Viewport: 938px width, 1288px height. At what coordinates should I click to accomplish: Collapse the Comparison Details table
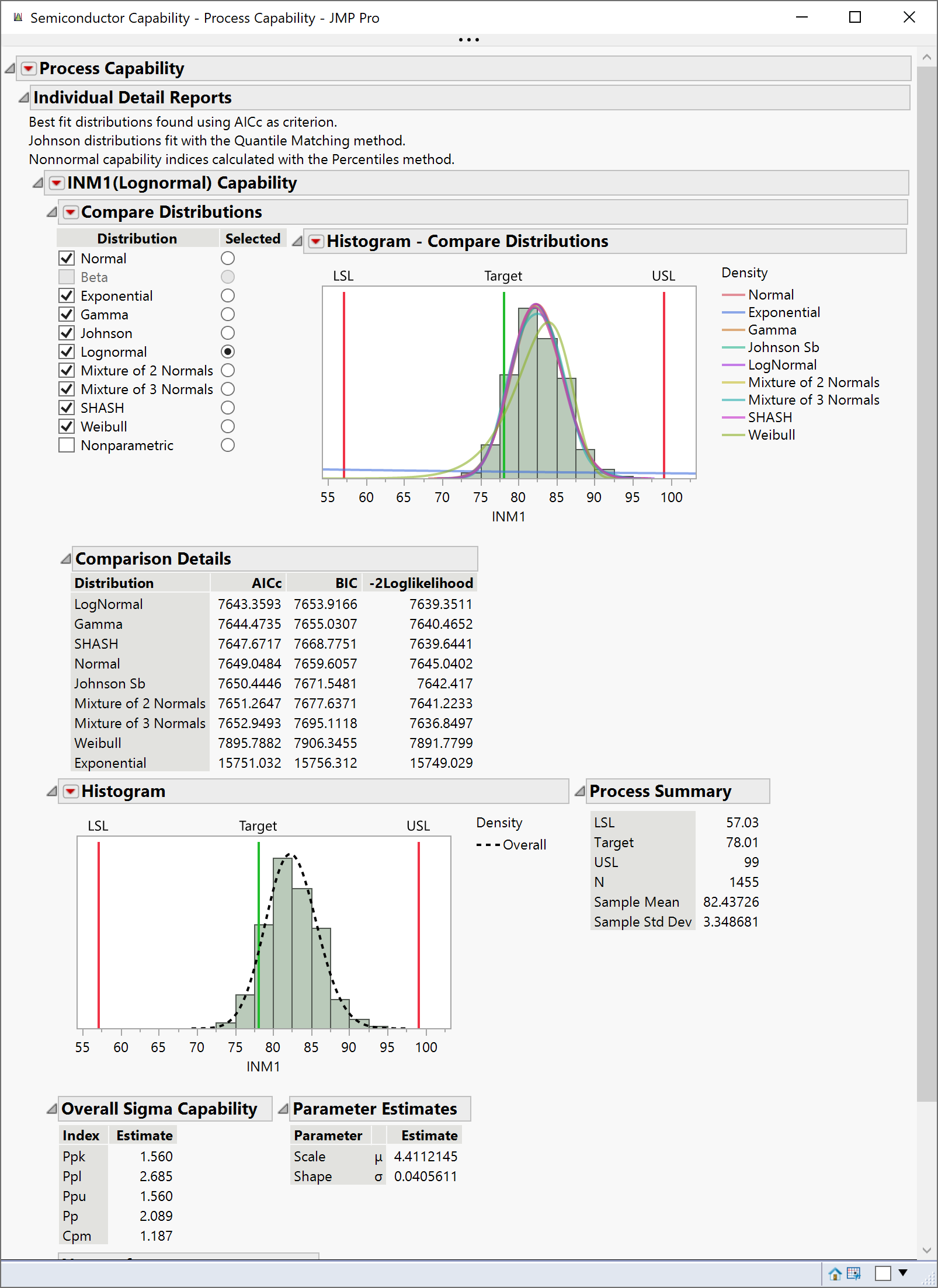coord(66,559)
